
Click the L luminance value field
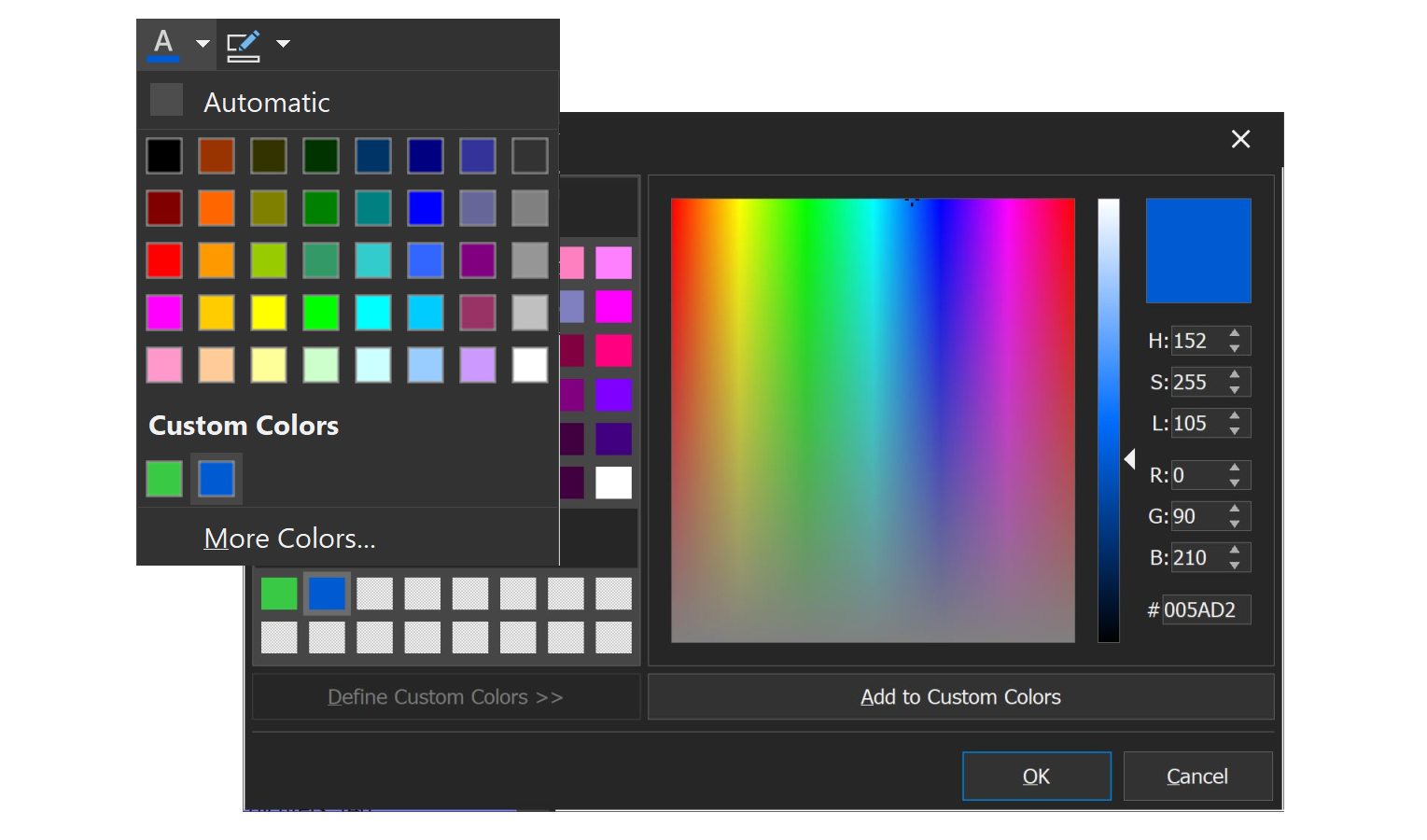point(1196,423)
